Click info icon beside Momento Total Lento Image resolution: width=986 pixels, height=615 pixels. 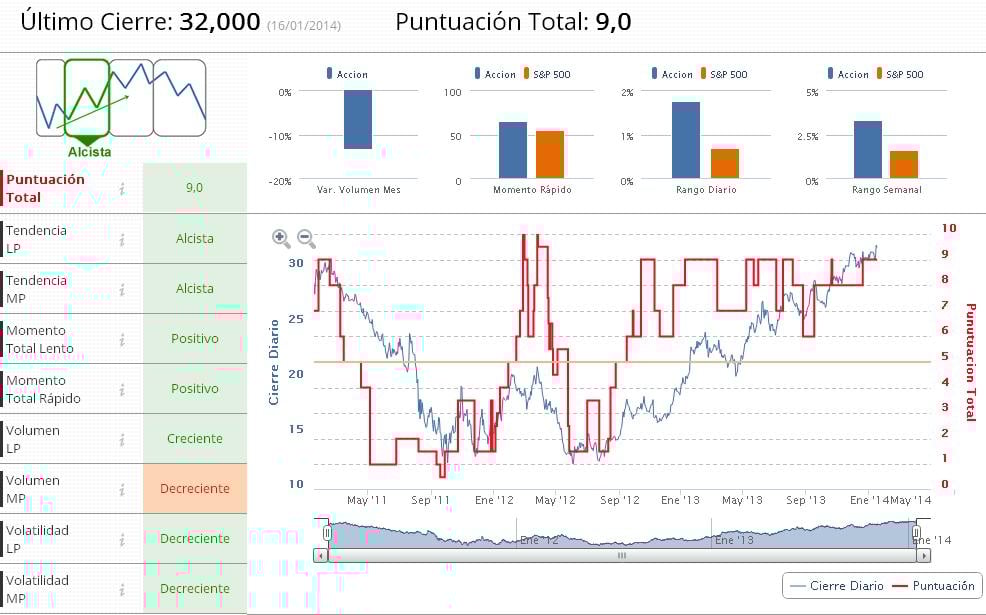(x=122, y=340)
